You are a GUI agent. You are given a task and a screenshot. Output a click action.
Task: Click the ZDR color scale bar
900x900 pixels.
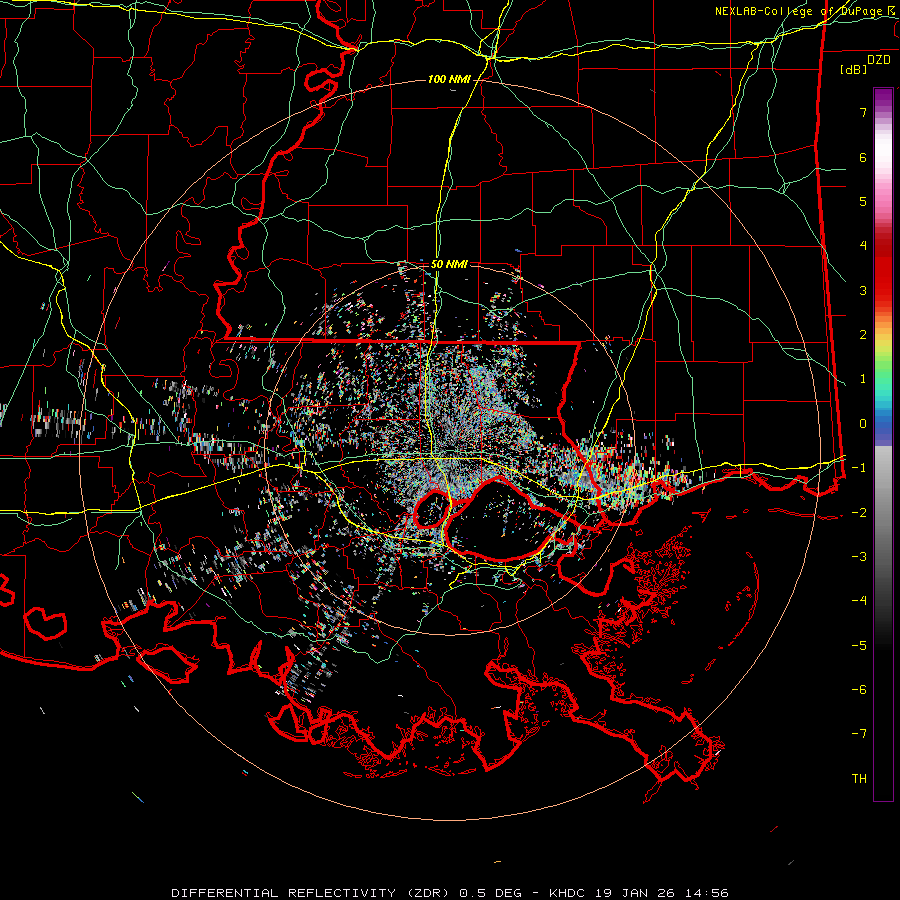tap(883, 444)
